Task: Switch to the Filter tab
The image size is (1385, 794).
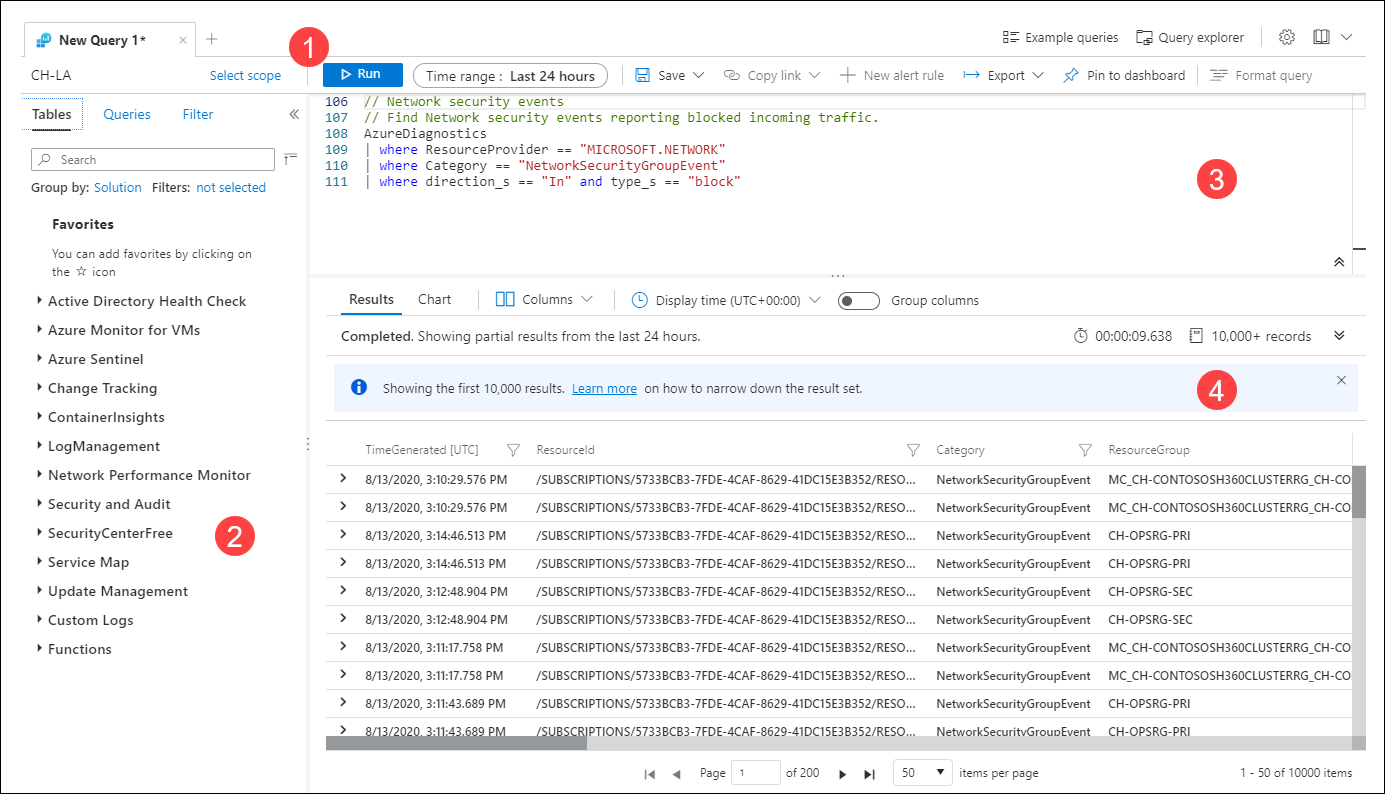Action: (198, 114)
